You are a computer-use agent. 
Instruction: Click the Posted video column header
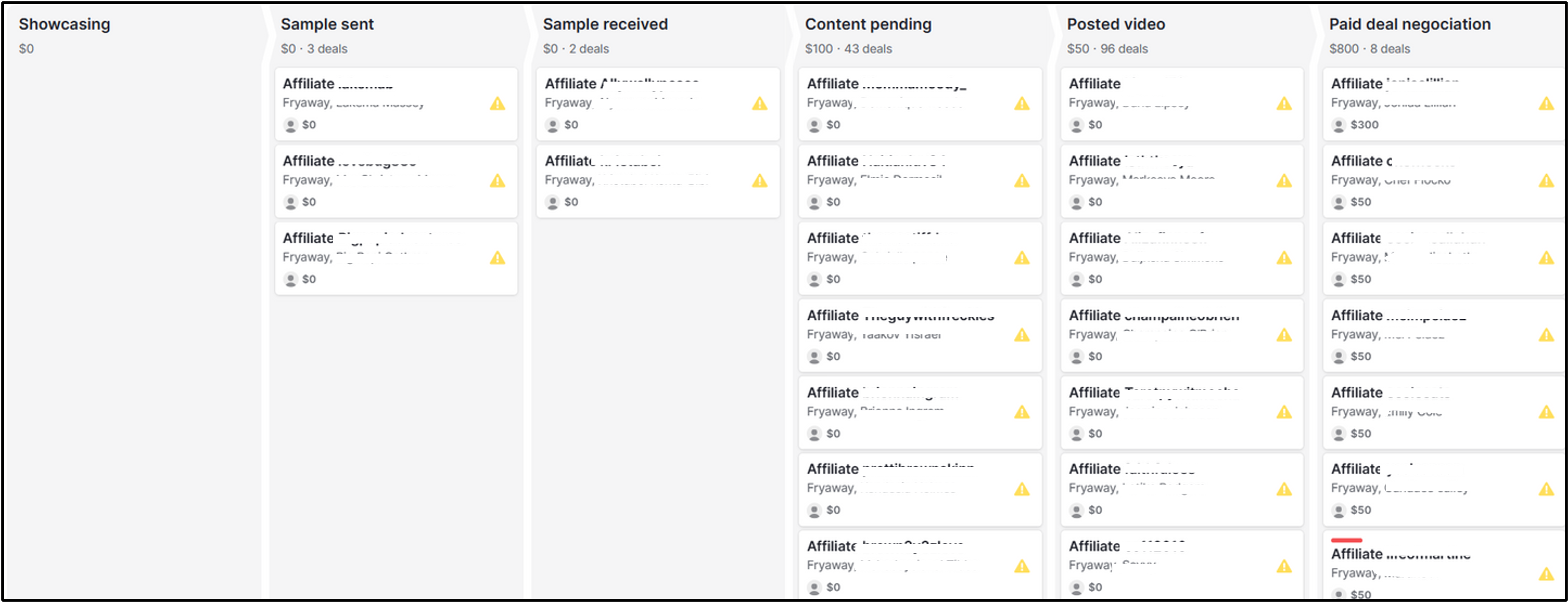tap(1115, 24)
